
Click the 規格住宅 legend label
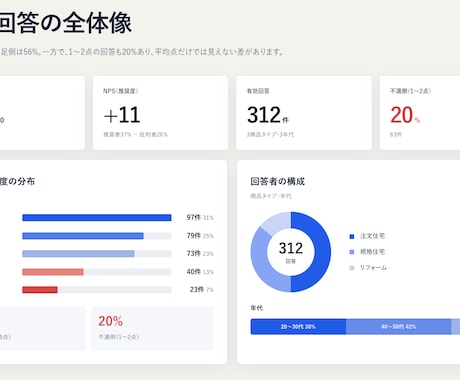(x=372, y=252)
